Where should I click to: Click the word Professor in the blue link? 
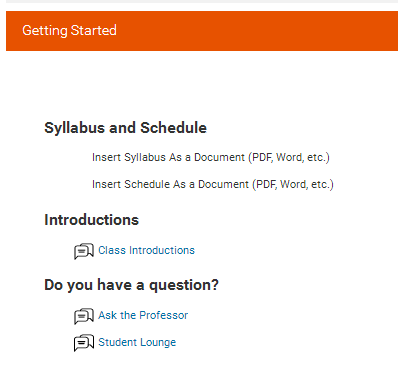[164, 315]
